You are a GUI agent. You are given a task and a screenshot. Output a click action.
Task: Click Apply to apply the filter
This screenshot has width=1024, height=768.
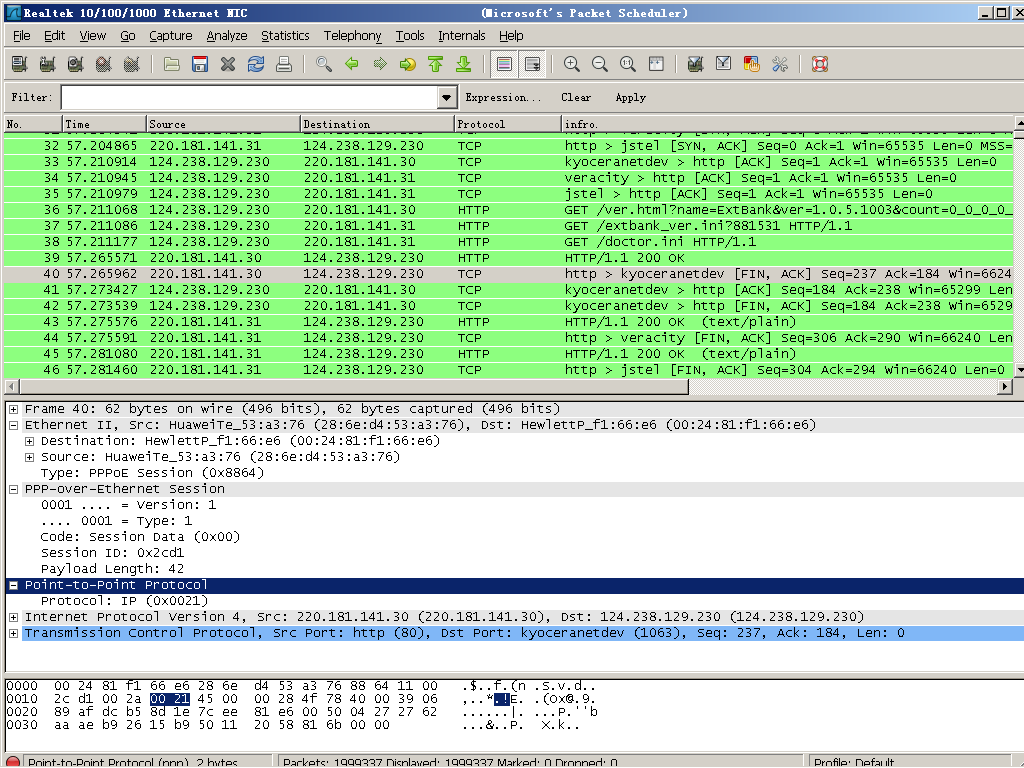click(630, 98)
